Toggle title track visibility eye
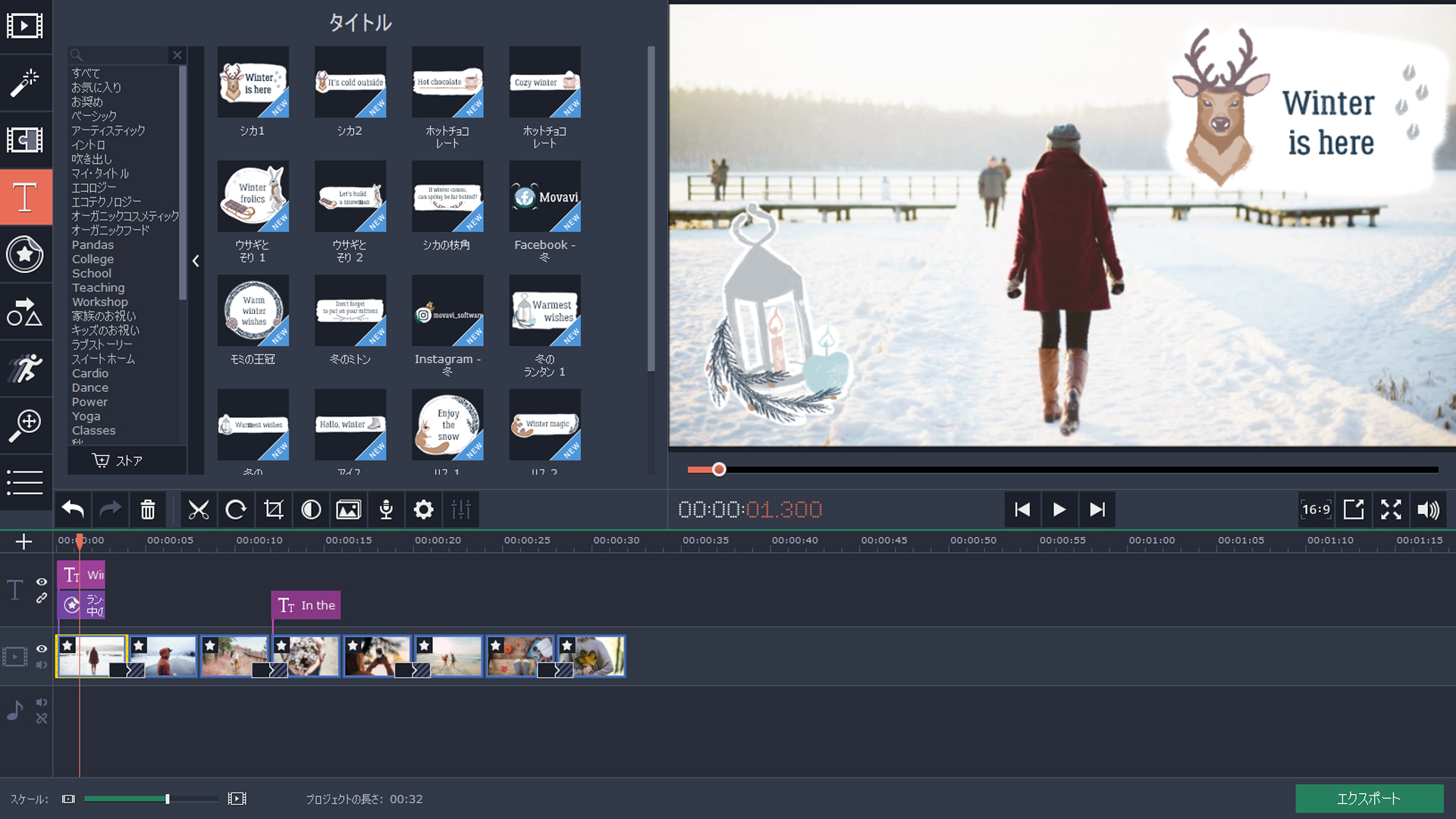This screenshot has width=1456, height=819. coord(42,582)
